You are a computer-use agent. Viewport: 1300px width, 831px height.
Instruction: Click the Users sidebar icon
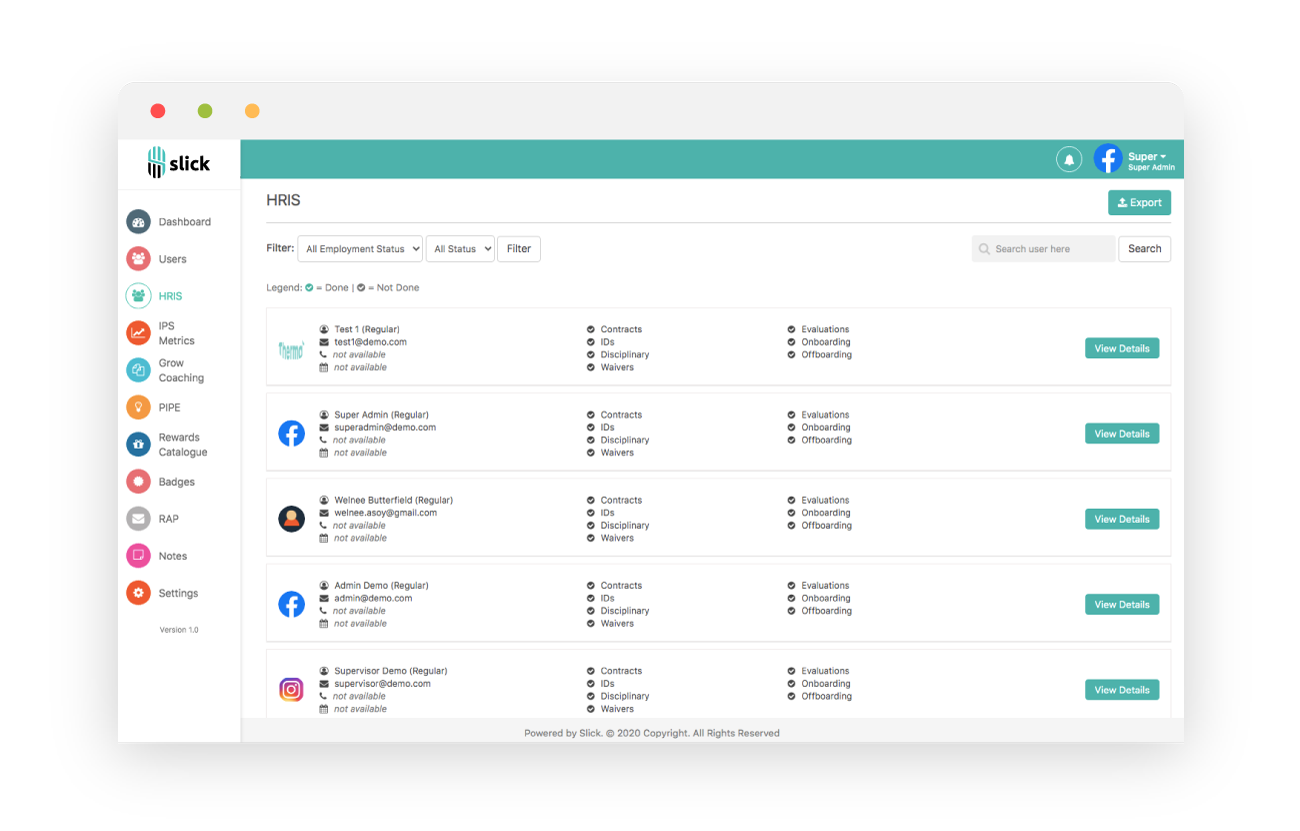[138, 259]
